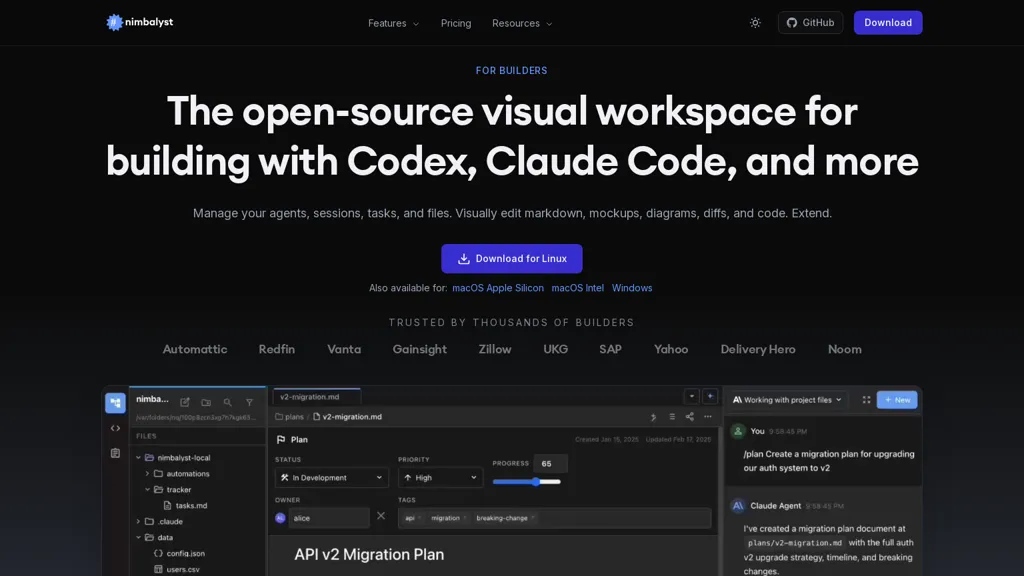This screenshot has height=576, width=1024.
Task: Open the Resources dropdown menu
Action: tap(522, 24)
